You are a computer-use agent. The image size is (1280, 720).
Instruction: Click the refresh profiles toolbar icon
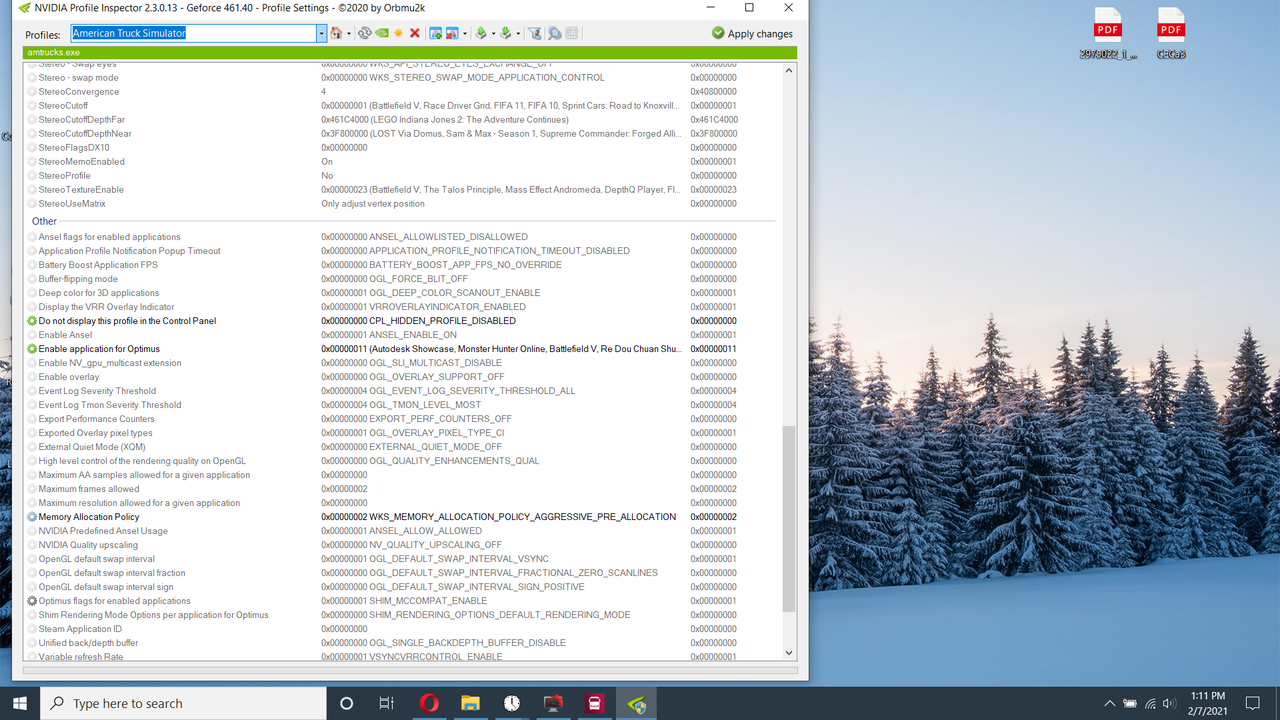[x=365, y=33]
